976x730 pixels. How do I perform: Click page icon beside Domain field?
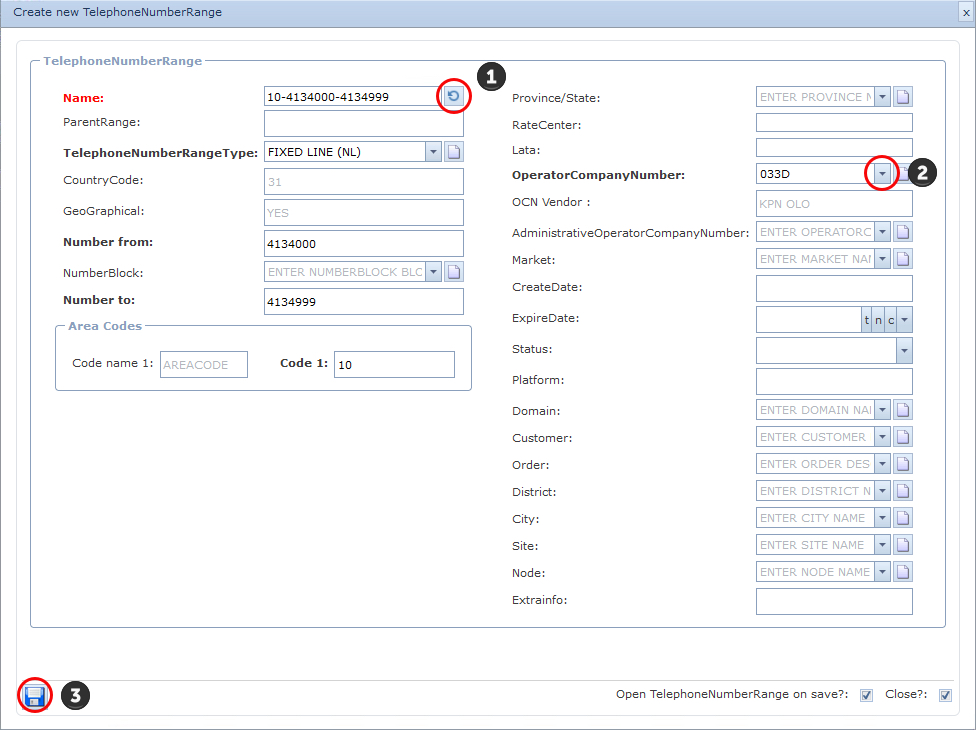pos(903,410)
